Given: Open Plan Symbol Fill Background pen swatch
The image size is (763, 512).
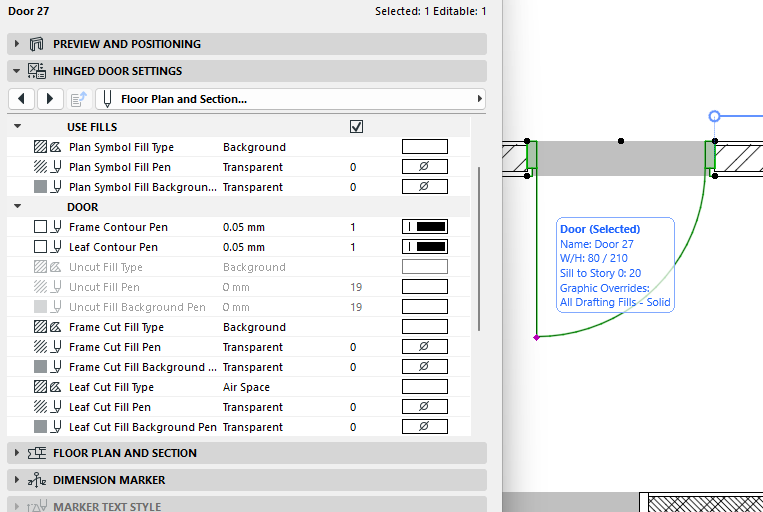Looking at the screenshot, I should tap(425, 186).
